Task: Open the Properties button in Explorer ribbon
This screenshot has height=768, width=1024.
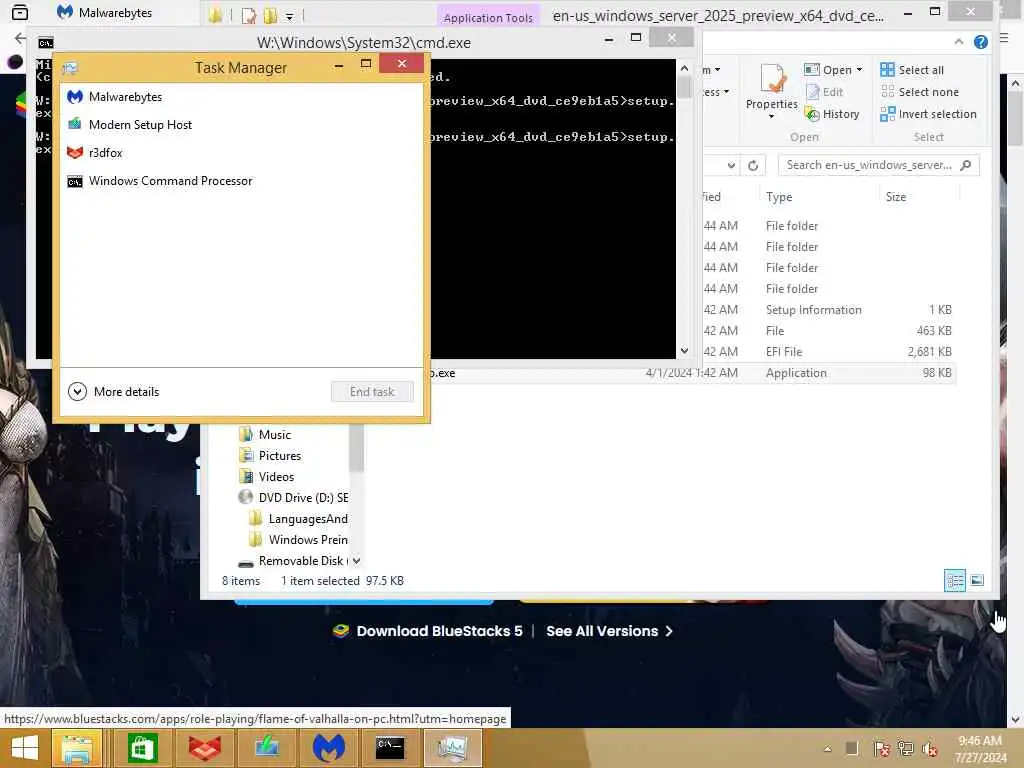Action: tap(772, 91)
